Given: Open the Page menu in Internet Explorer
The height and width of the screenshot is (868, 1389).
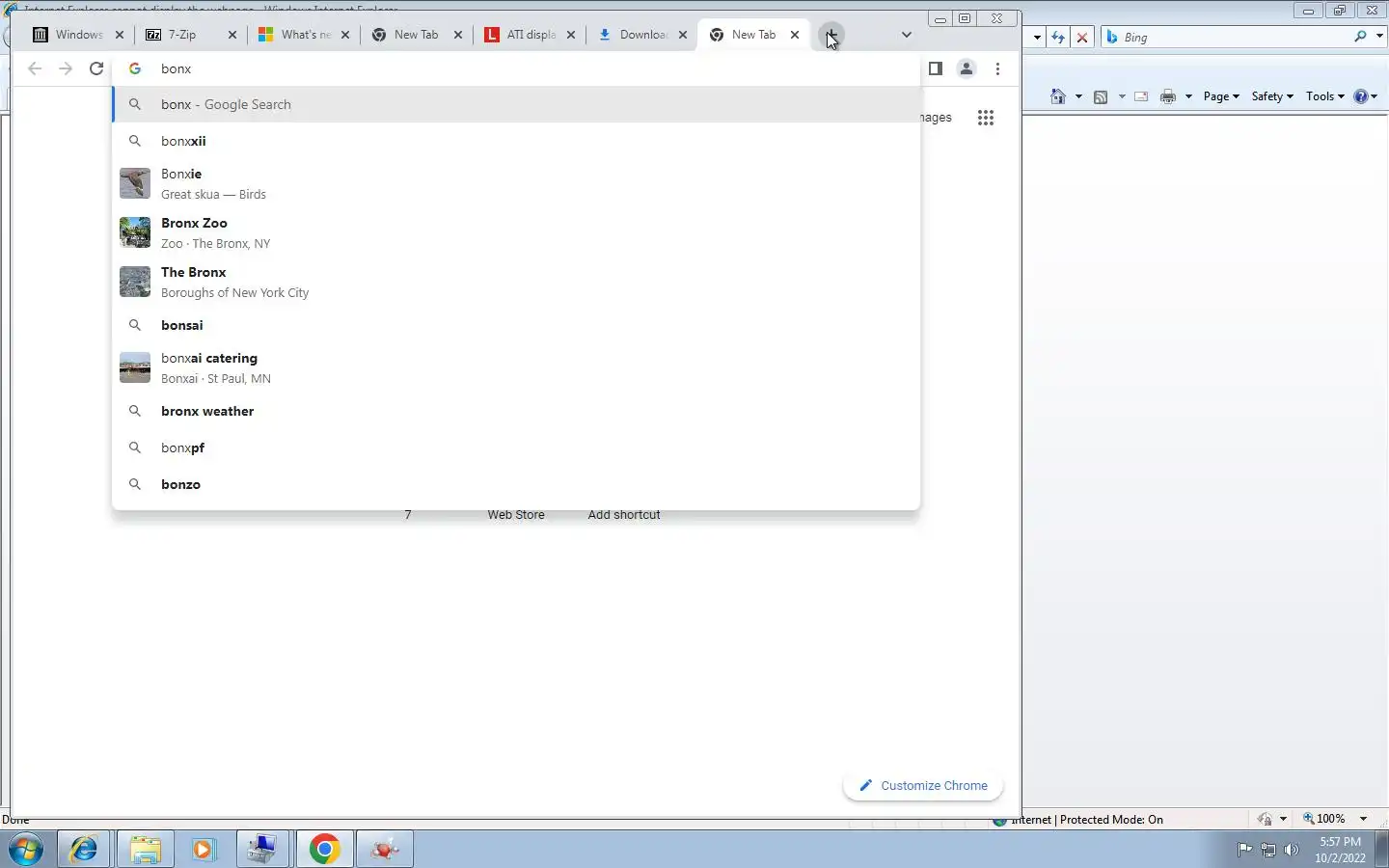Looking at the screenshot, I should pos(1221,96).
